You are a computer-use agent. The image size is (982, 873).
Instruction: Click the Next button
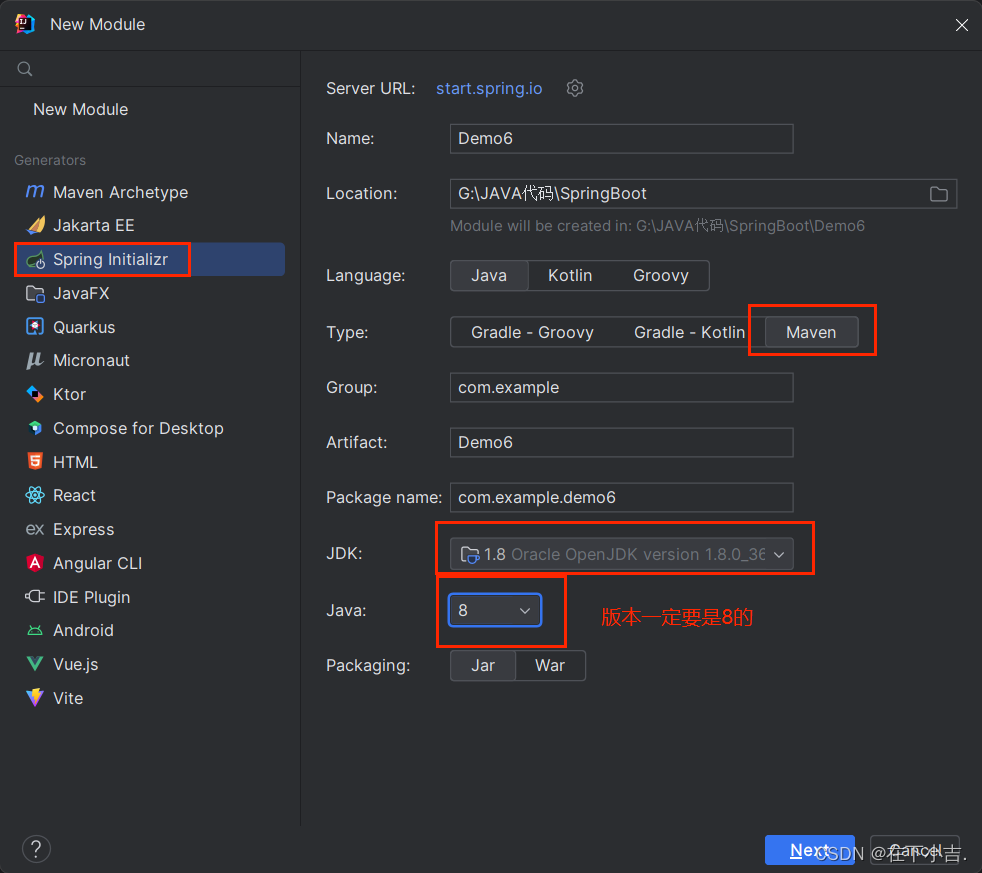point(810,850)
